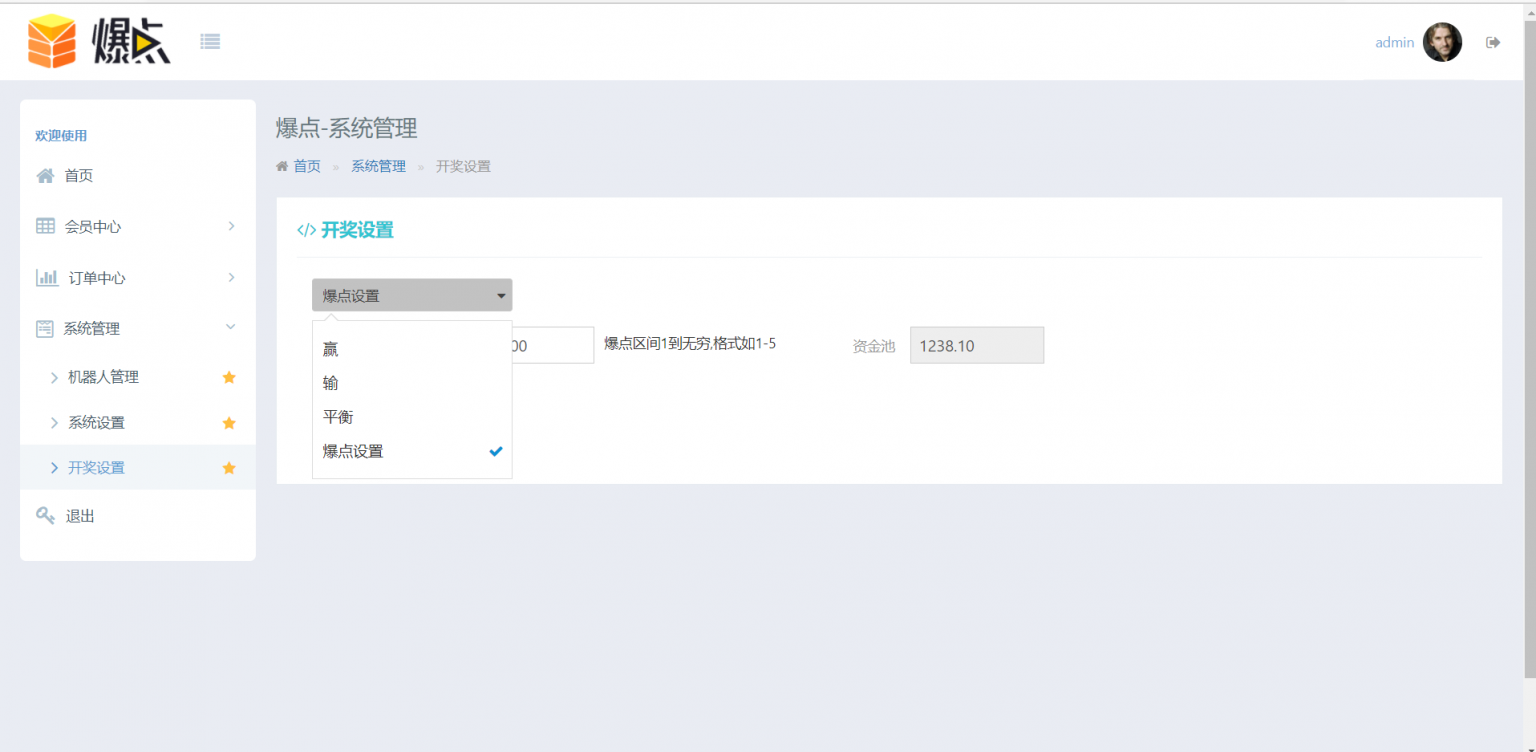Image resolution: width=1536 pixels, height=752 pixels.
Task: Select 赢 from the dropdown list
Action: (x=331, y=350)
